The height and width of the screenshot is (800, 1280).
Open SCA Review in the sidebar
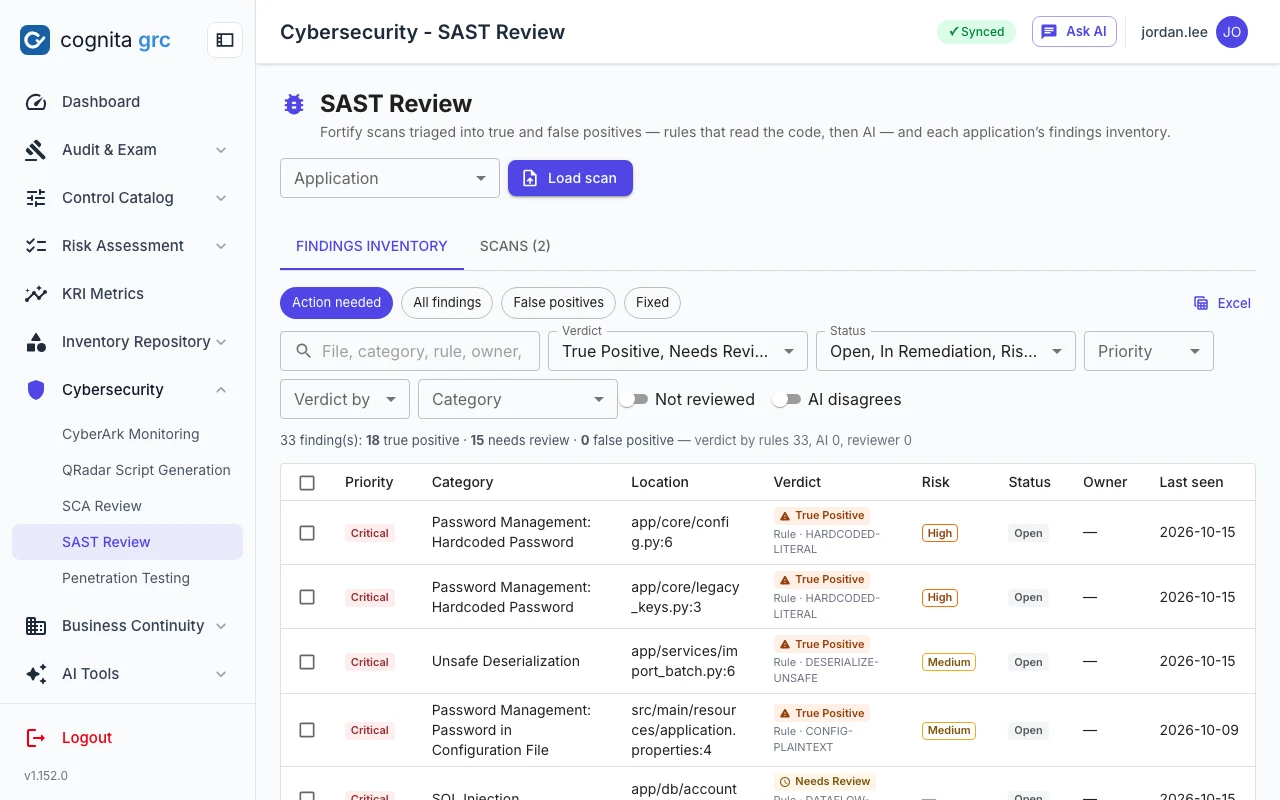(127, 506)
